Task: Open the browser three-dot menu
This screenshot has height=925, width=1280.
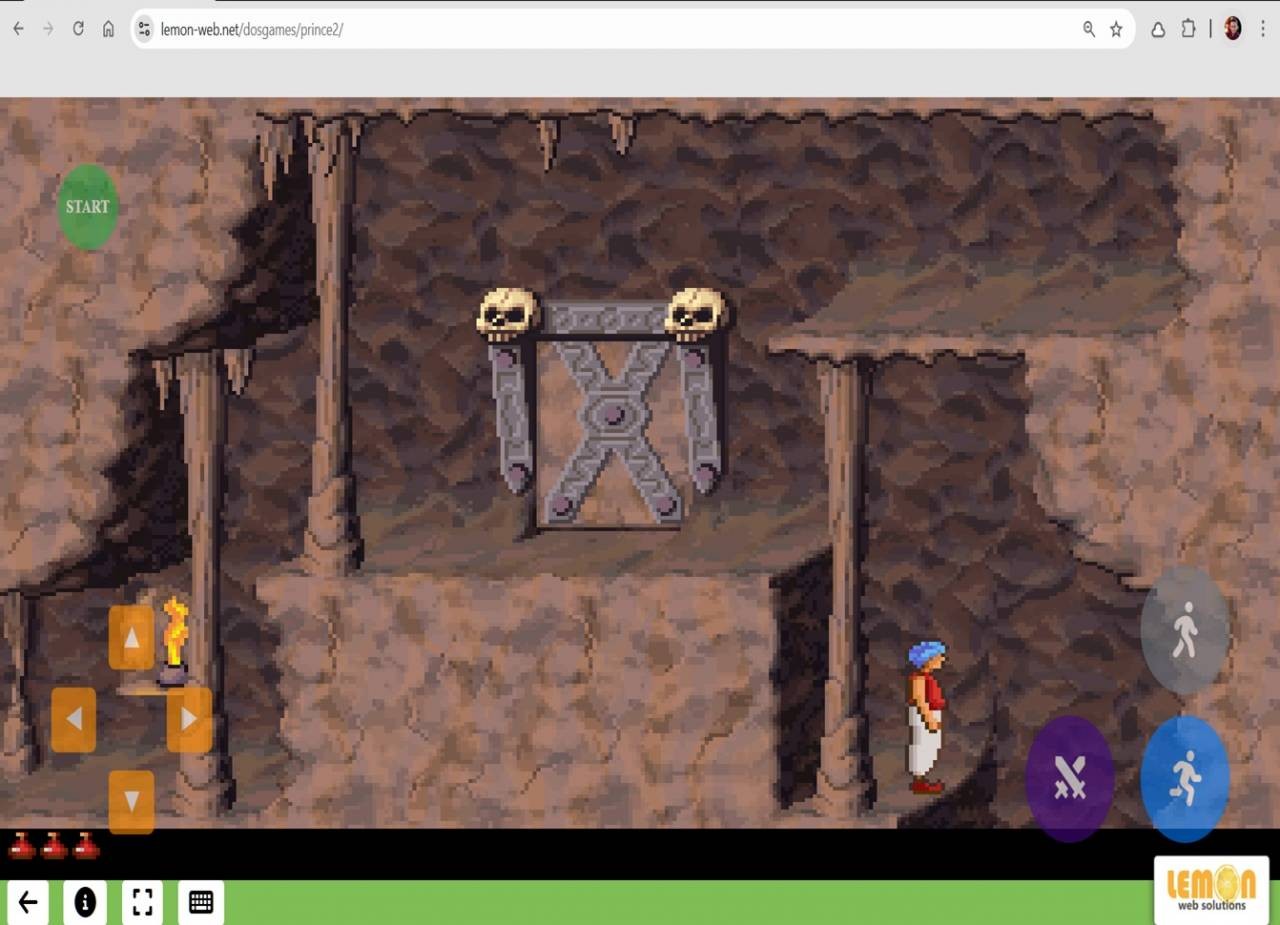Action: (x=1263, y=29)
